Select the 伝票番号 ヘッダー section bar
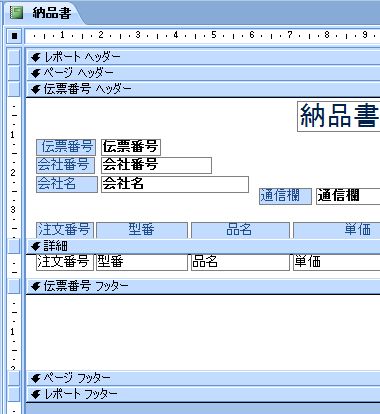 203,89
